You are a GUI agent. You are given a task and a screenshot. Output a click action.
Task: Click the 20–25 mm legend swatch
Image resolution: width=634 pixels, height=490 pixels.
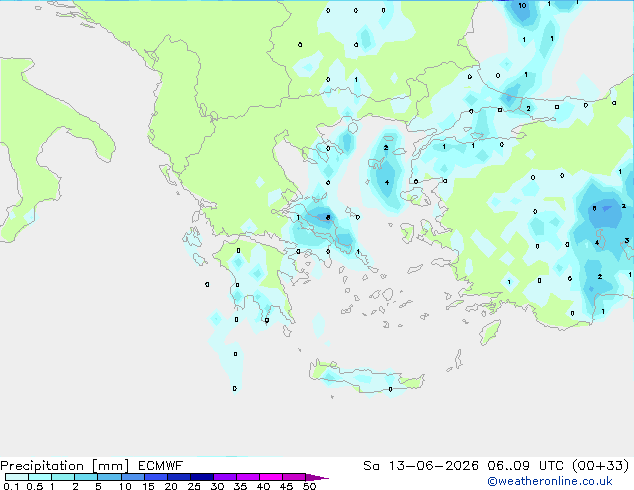click(178, 477)
